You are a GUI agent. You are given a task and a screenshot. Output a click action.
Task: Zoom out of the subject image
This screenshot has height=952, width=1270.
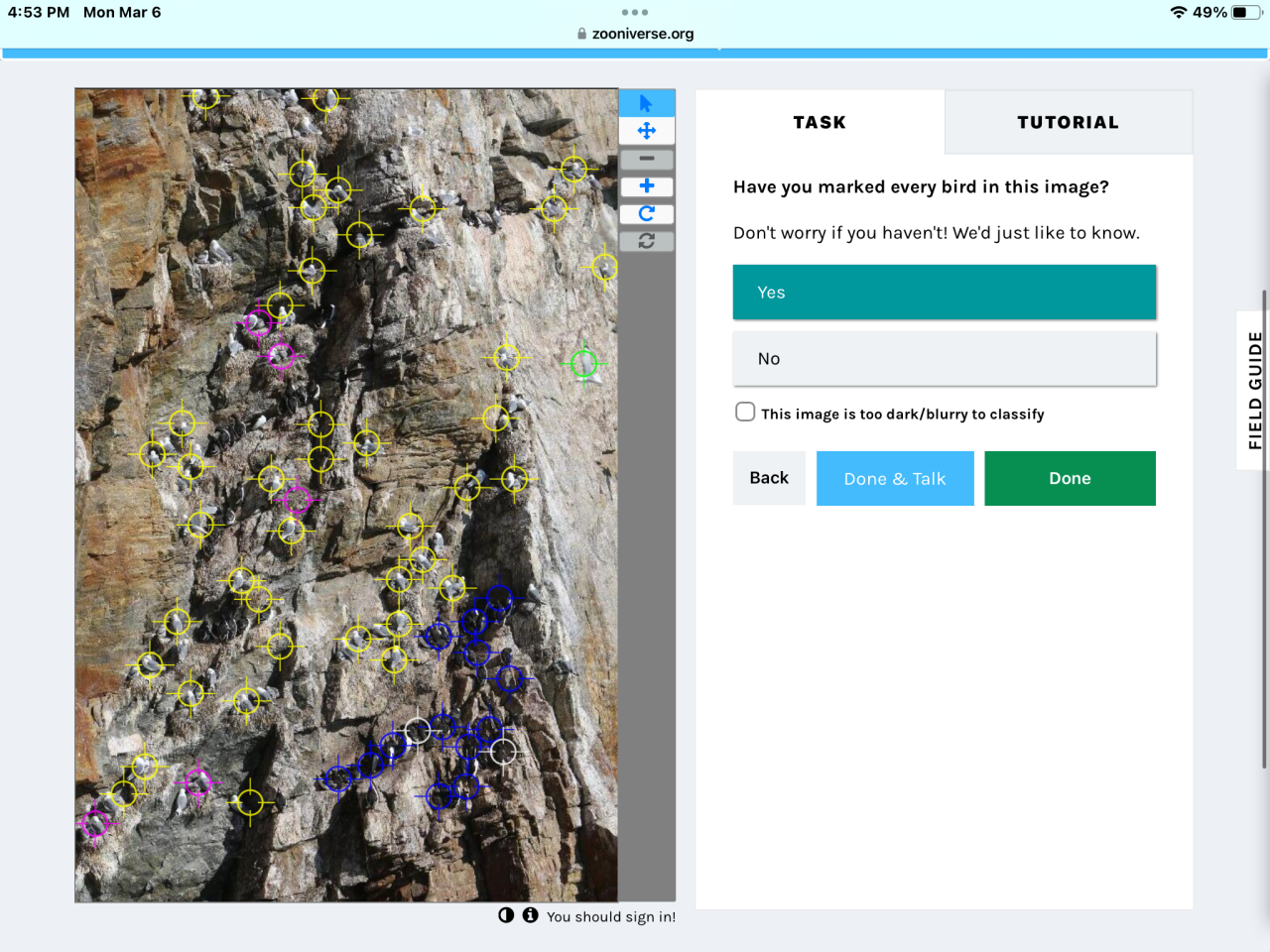646,159
